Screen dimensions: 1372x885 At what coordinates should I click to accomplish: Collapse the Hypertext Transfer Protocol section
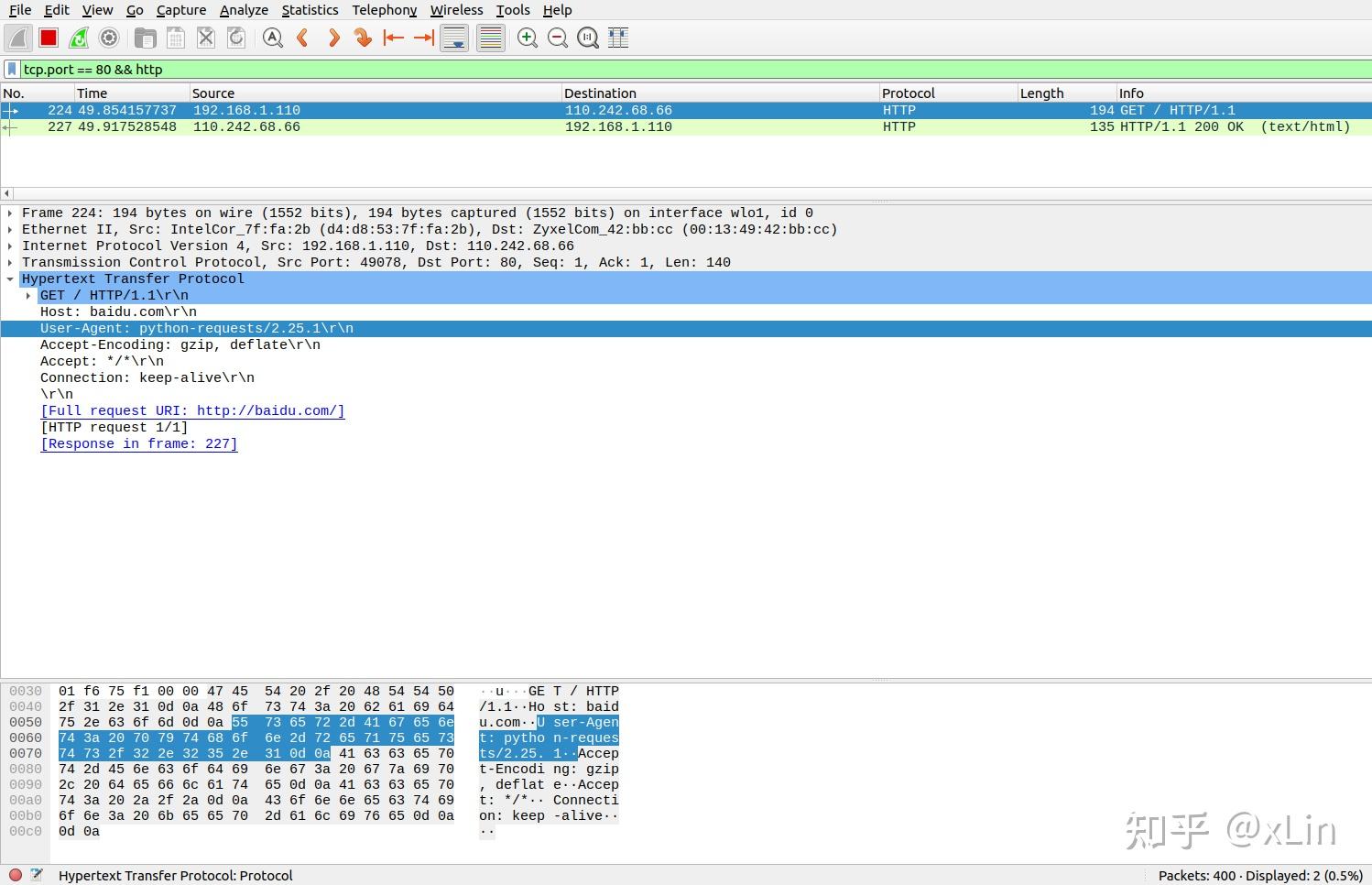(10, 279)
